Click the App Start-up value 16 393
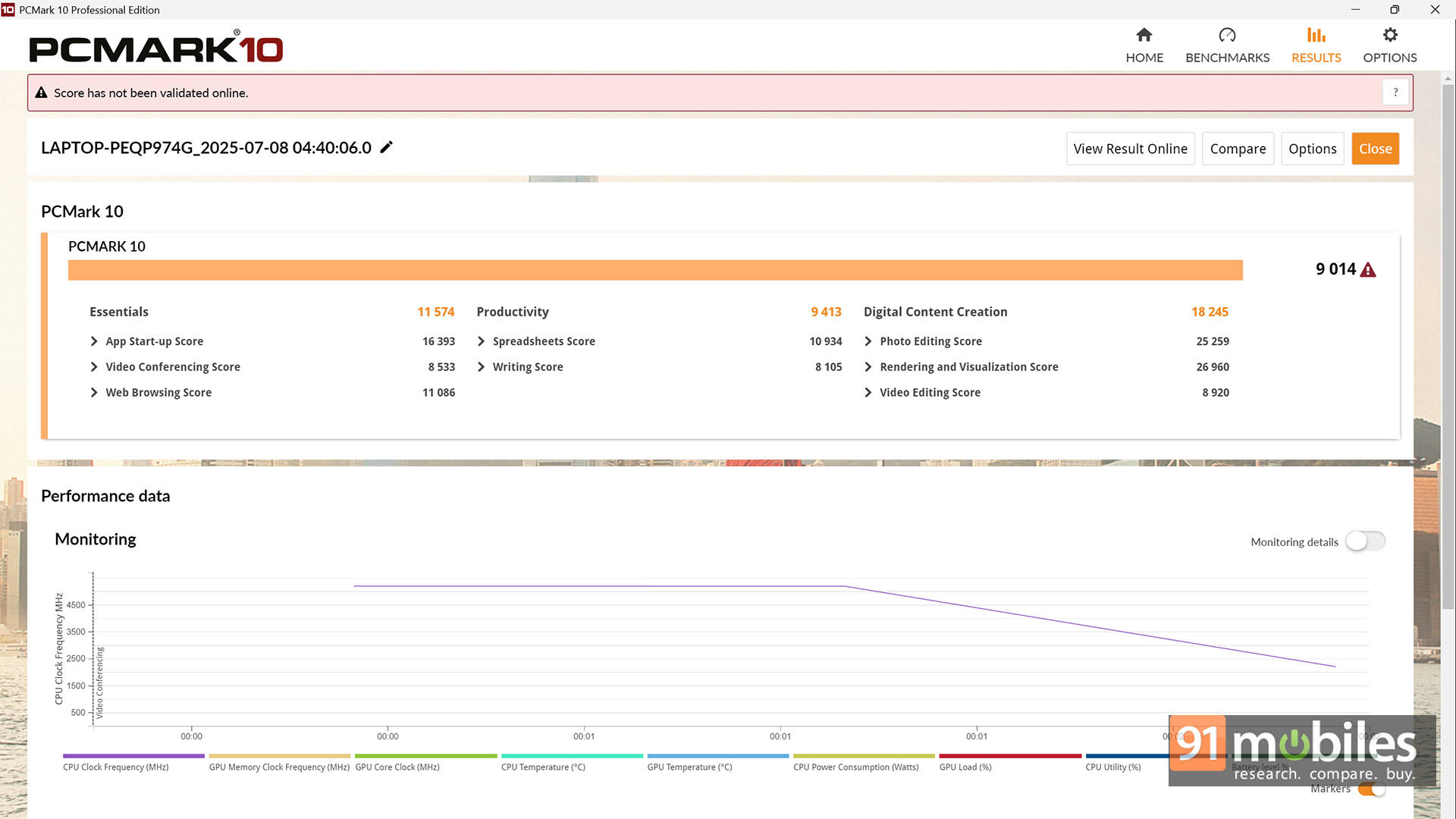Viewport: 1456px width, 819px height. pyautogui.click(x=438, y=341)
